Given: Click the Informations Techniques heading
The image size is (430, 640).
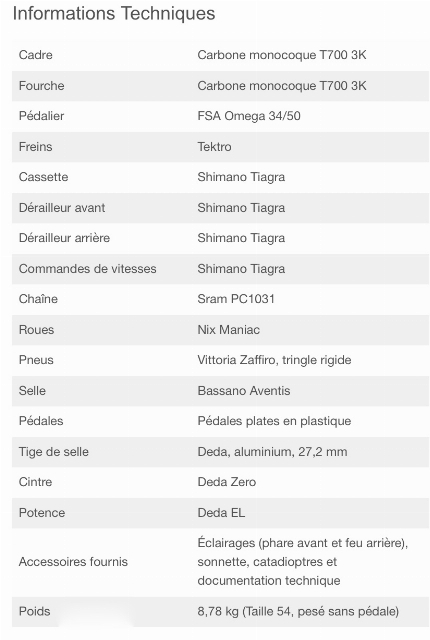Looking at the screenshot, I should tap(114, 14).
